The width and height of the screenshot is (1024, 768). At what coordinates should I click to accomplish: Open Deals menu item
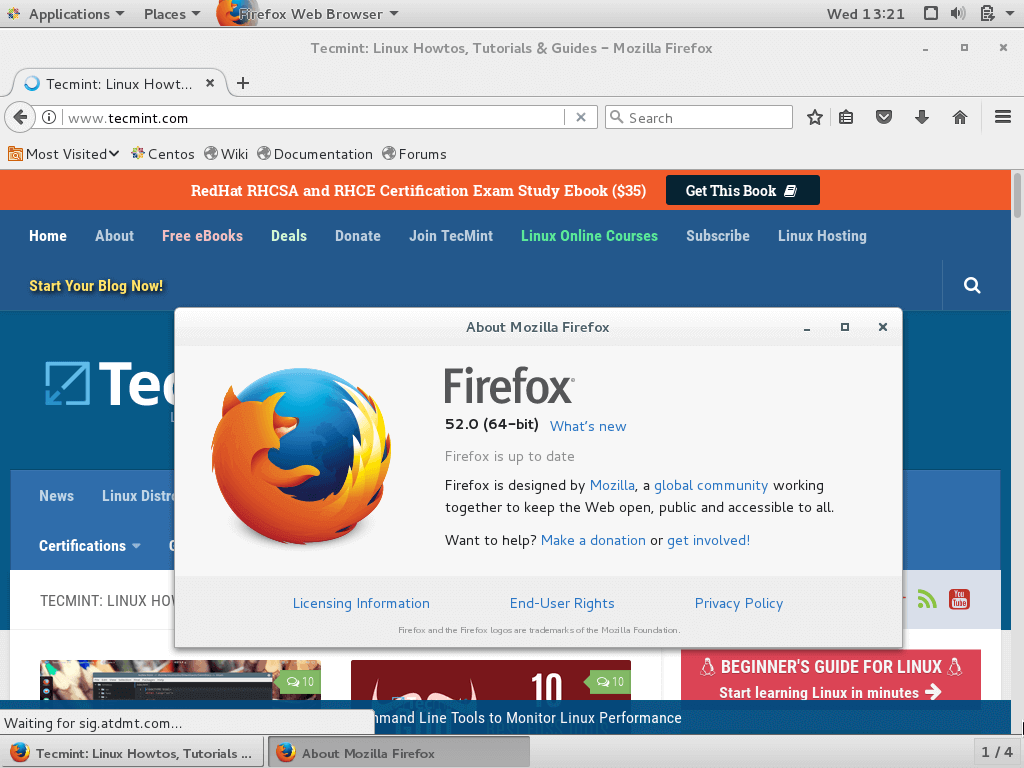289,236
